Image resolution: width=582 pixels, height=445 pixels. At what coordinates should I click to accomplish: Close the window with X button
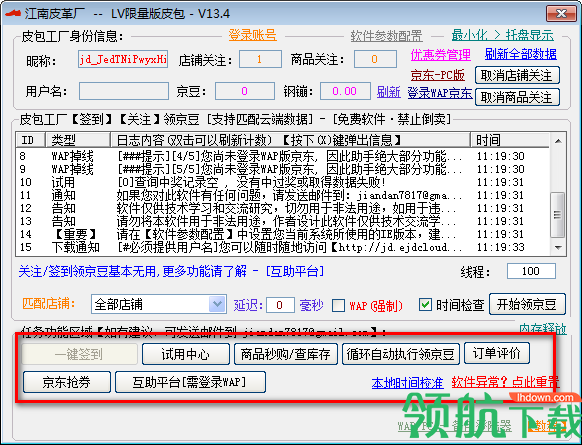[x=561, y=14]
